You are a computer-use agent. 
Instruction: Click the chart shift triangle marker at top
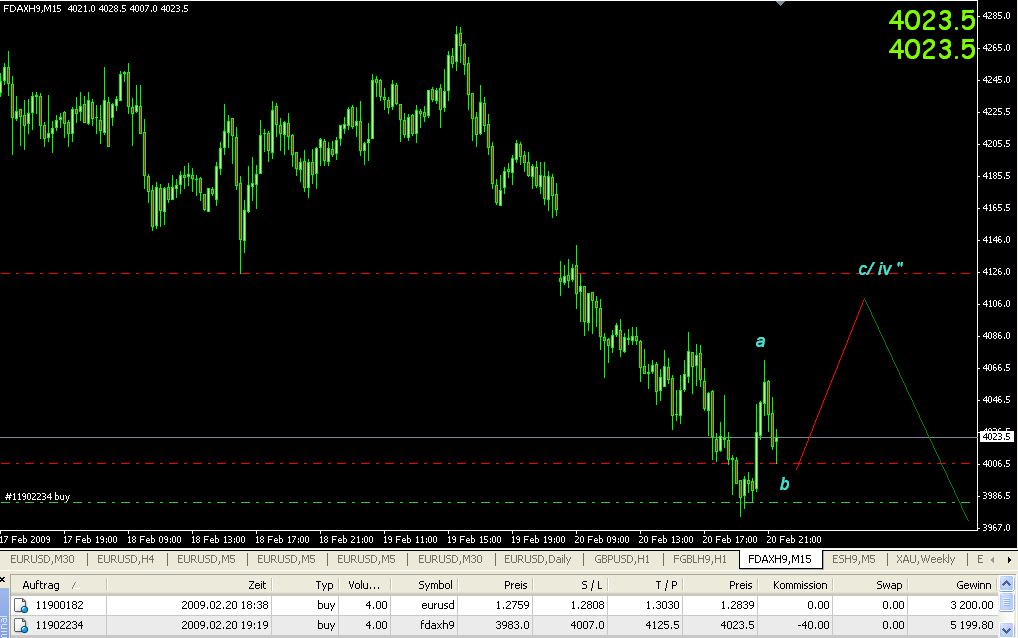pyautogui.click(x=781, y=4)
